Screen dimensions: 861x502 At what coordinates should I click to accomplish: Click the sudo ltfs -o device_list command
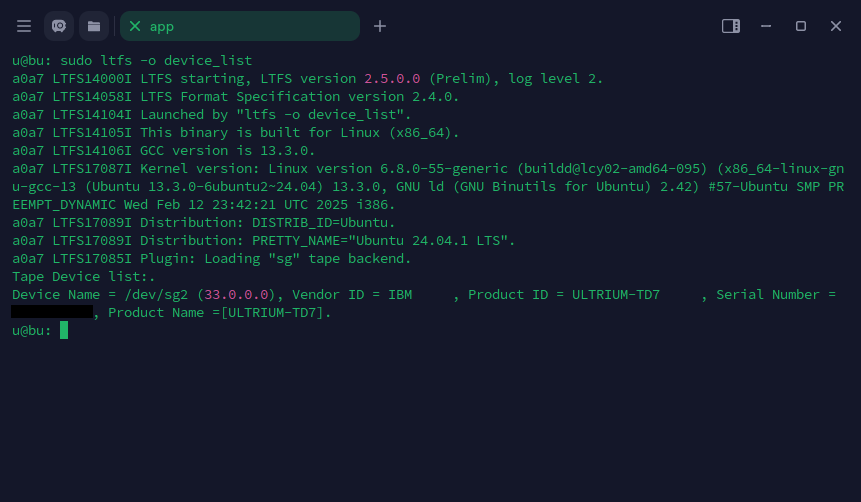(x=156, y=60)
